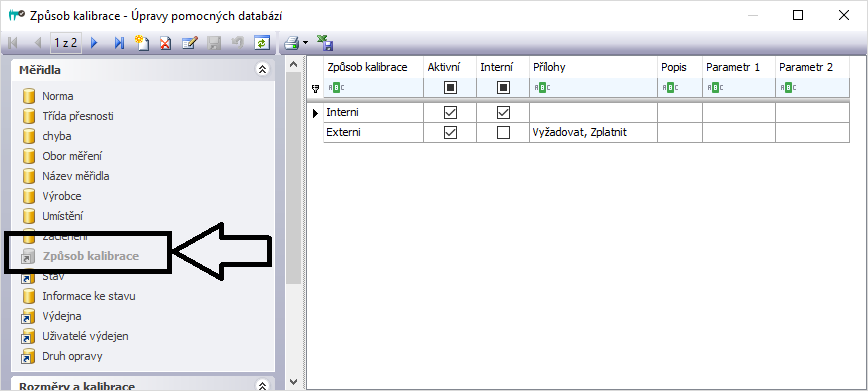Print with the printer icon
Screen dimensions: 868x391
[x=291, y=43]
